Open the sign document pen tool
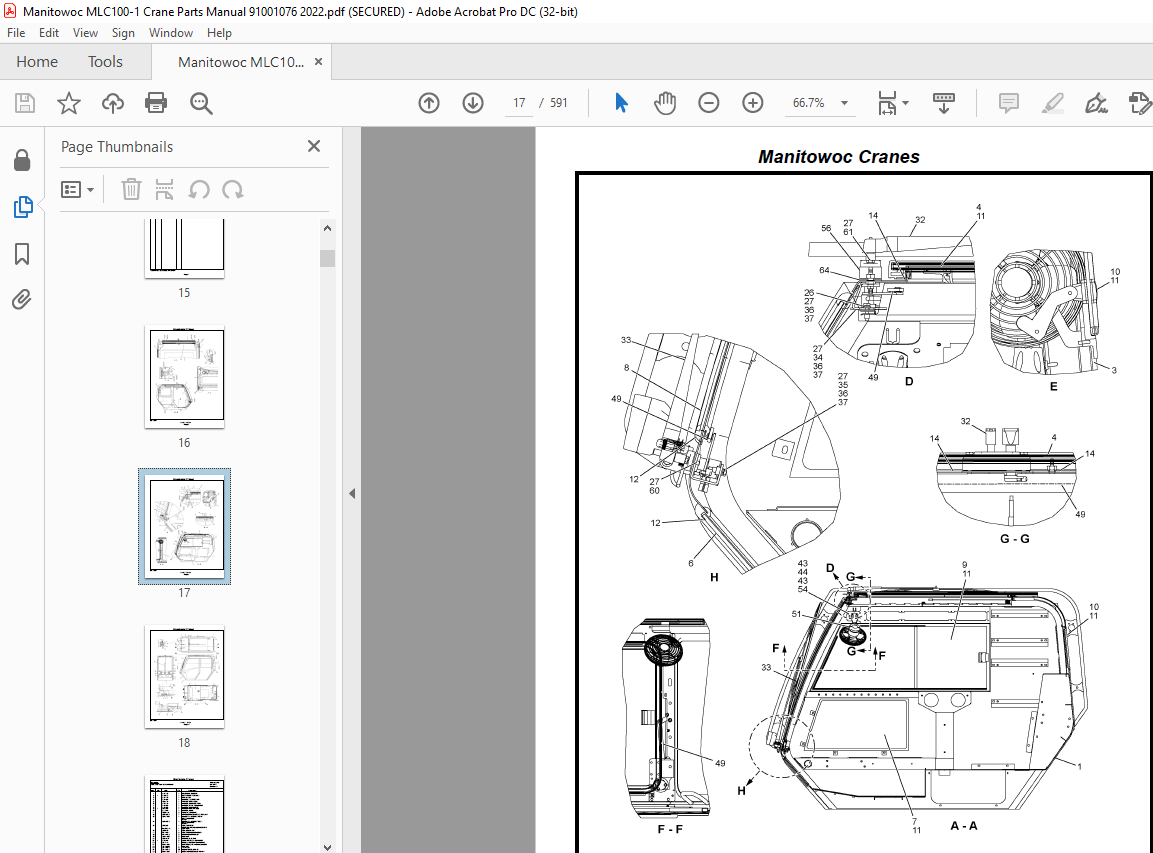The height and width of the screenshot is (853, 1153). 1096,103
